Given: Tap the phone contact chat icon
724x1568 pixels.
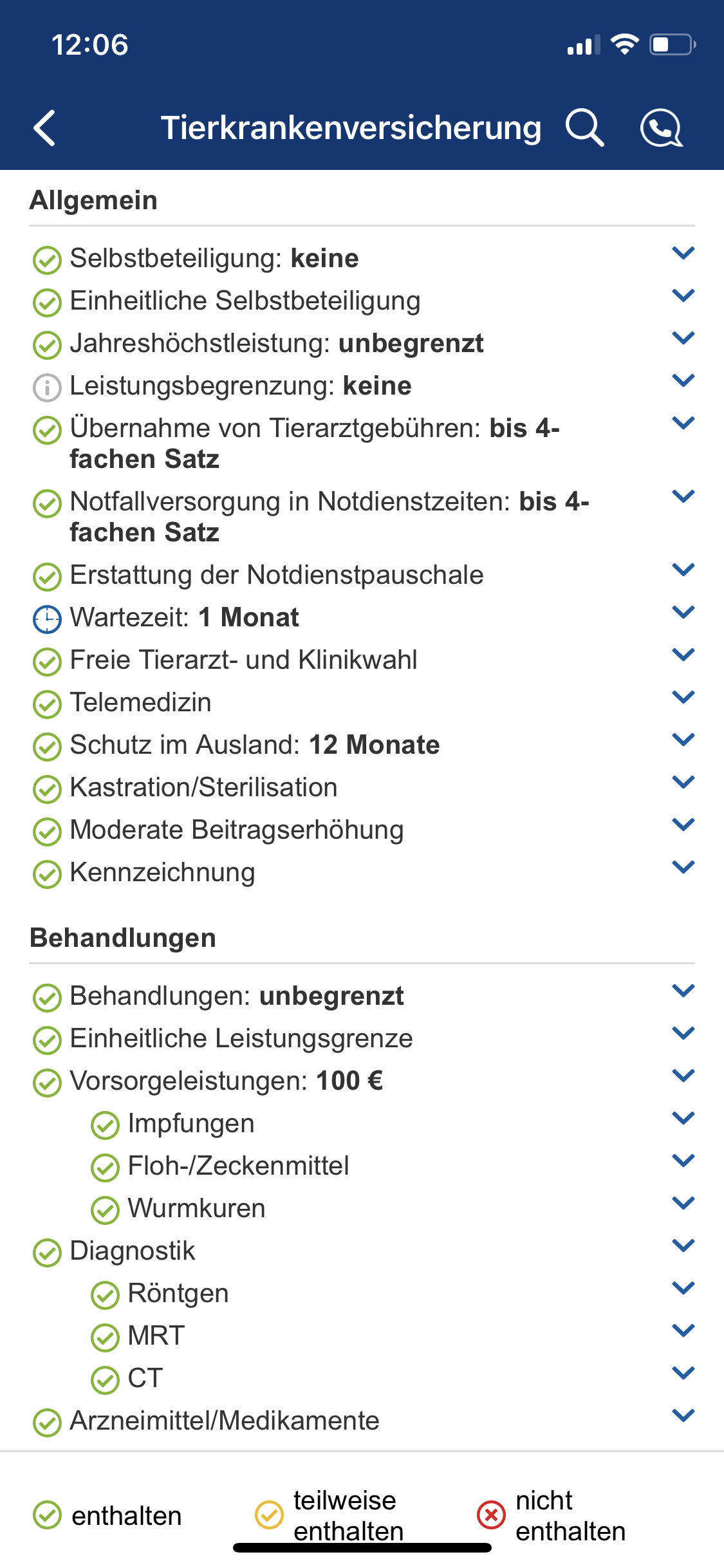Looking at the screenshot, I should pyautogui.click(x=662, y=128).
